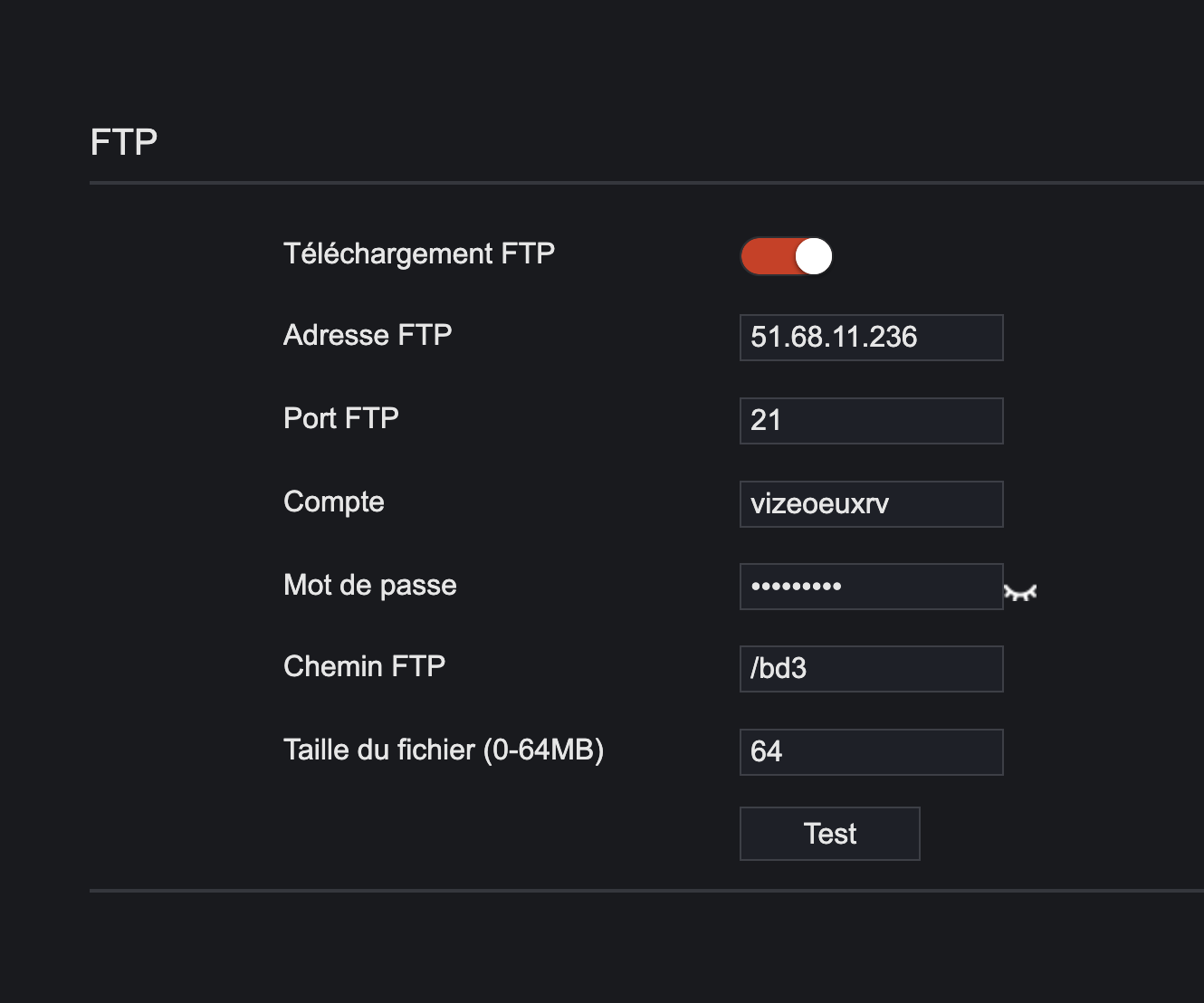This screenshot has height=1003, width=1204.
Task: Click the divider line under the FTP heading
Action: pyautogui.click(x=646, y=183)
